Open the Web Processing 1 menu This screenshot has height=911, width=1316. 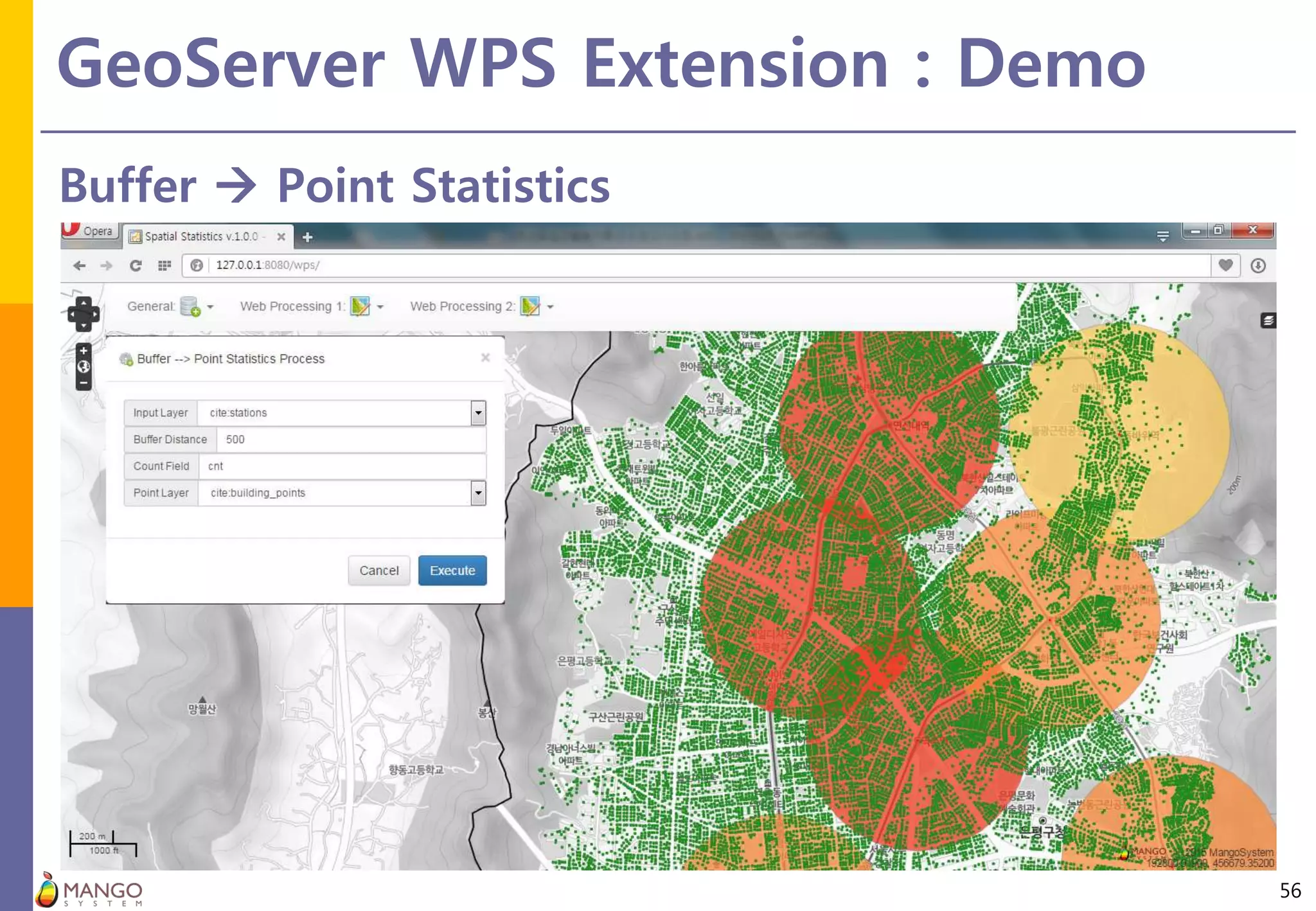366,306
